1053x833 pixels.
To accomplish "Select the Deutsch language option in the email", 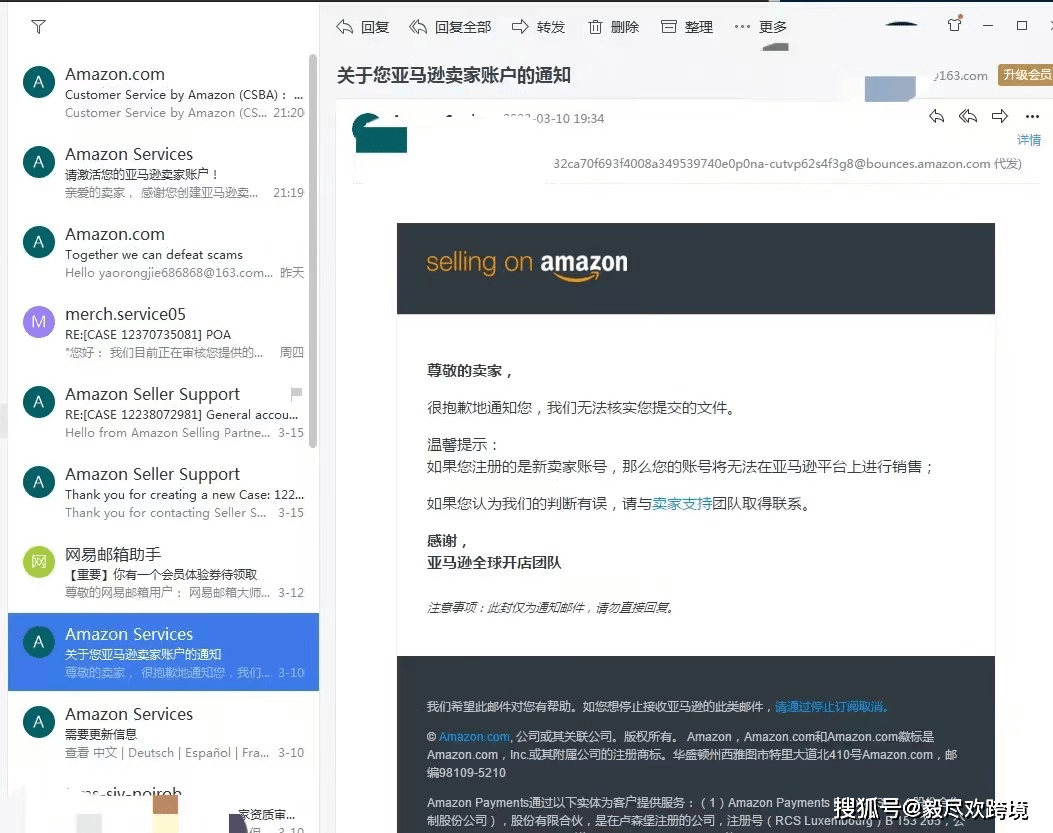I will click(152, 752).
